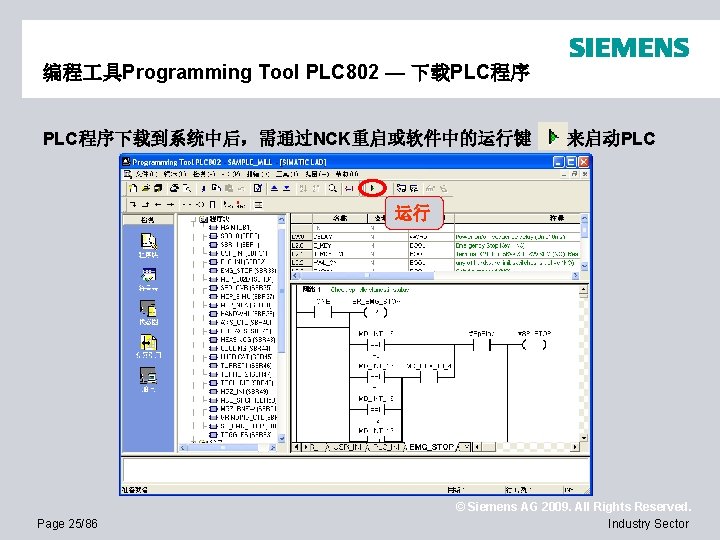The image size is (720, 540).
Task: Collapse the program block root tree node
Action: click(x=194, y=219)
